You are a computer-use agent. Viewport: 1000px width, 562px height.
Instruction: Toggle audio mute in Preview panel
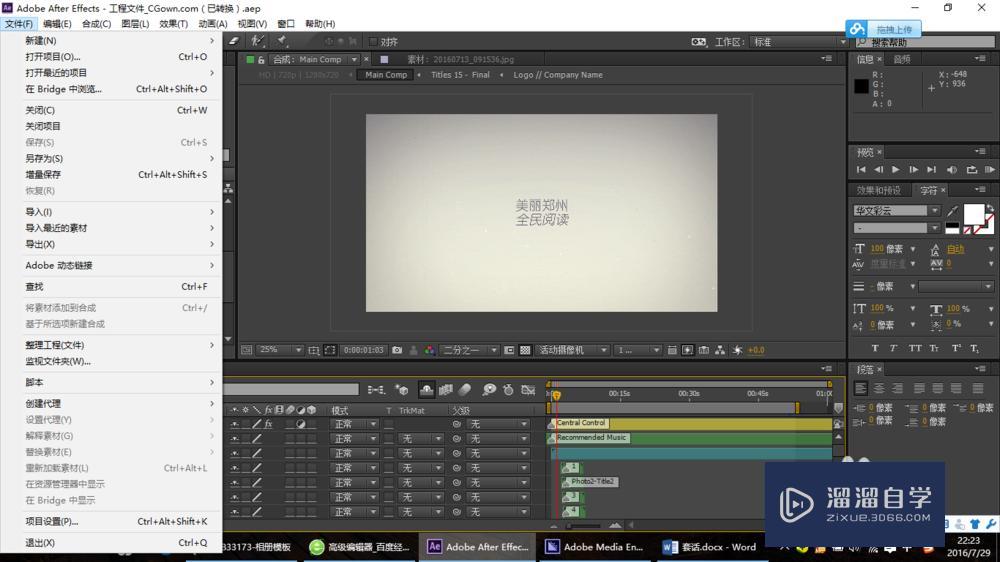pos(952,170)
